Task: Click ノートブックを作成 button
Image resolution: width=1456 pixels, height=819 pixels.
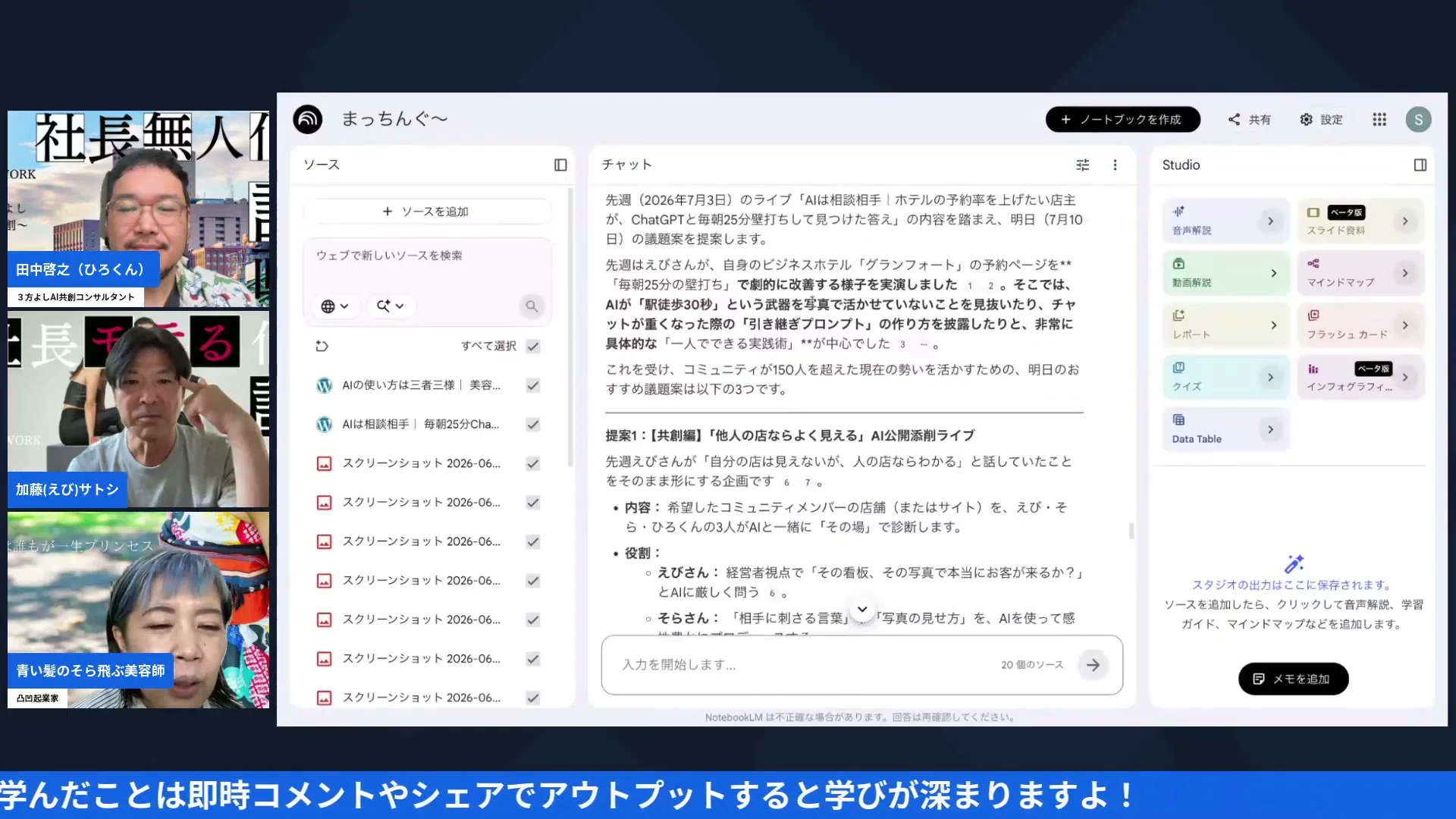Action: (1122, 120)
